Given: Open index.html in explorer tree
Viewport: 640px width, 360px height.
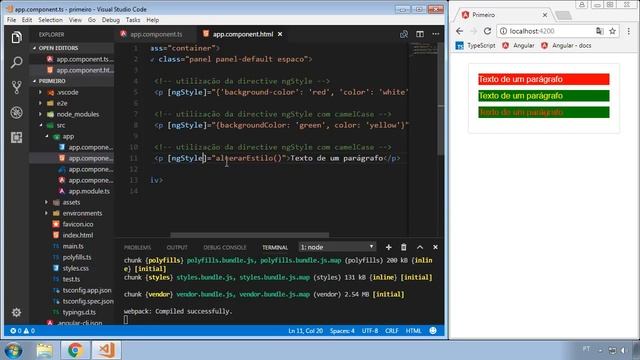Looking at the screenshot, I should 78,236.
